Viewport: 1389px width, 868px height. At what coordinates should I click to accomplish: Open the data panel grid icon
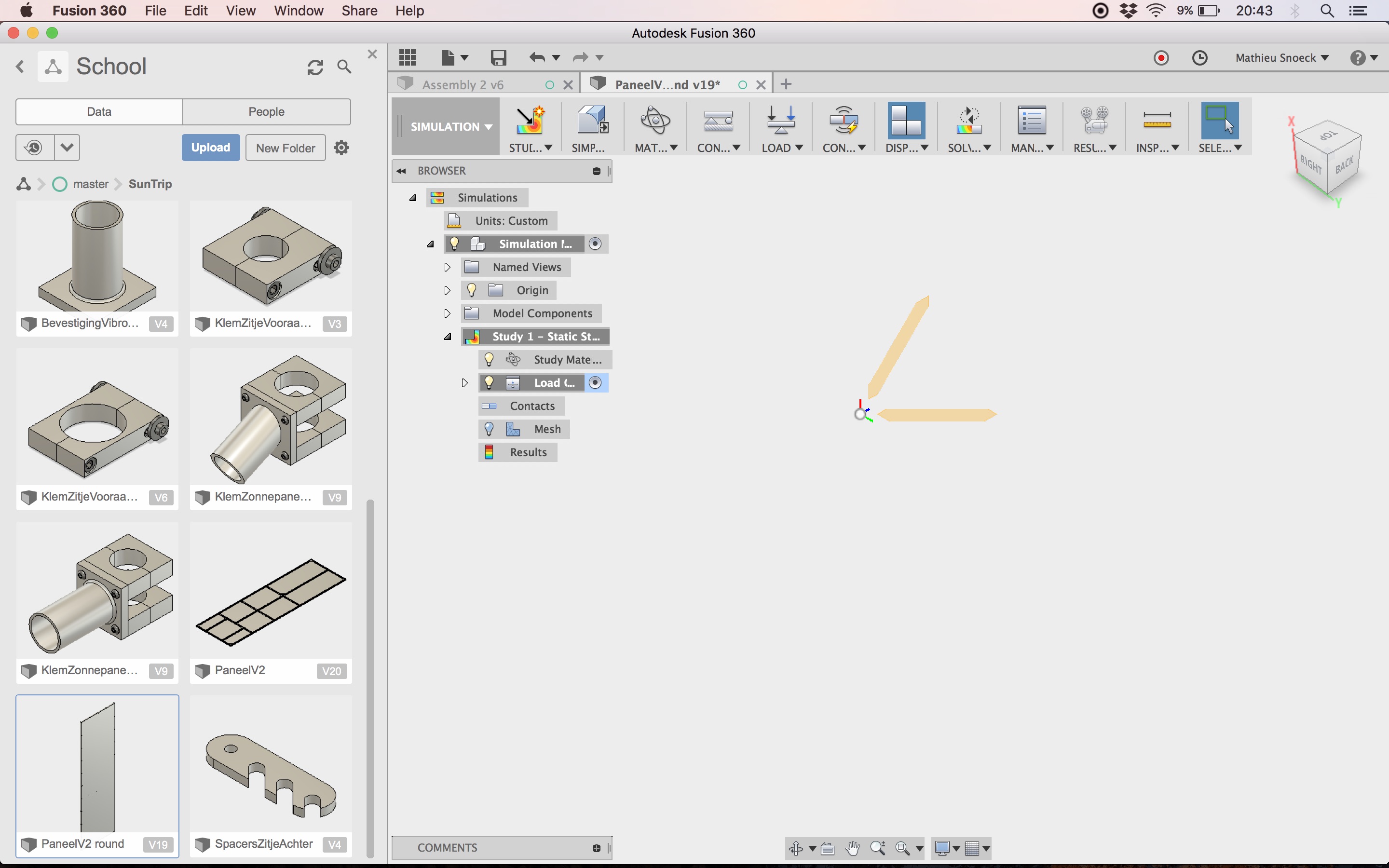(x=408, y=57)
